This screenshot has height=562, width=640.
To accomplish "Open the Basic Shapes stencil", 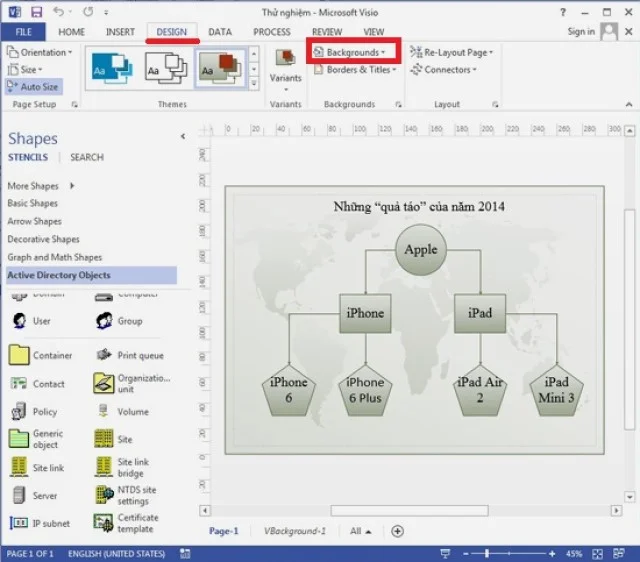I will click(x=33, y=203).
